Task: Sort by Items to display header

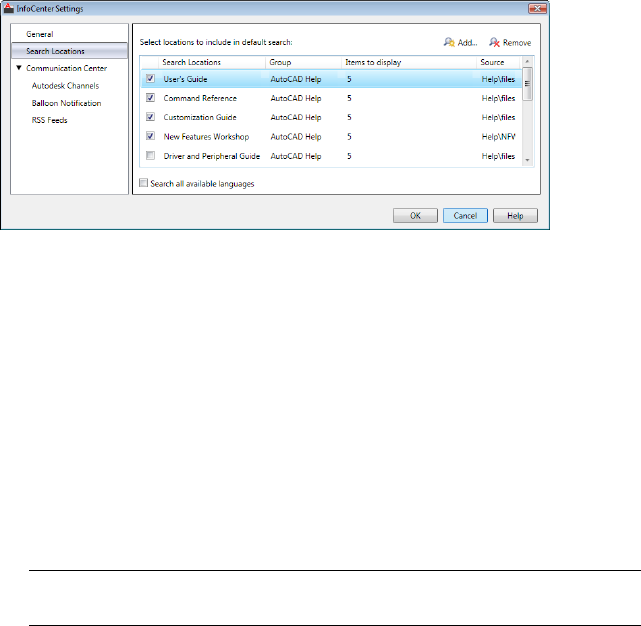Action: click(409, 62)
